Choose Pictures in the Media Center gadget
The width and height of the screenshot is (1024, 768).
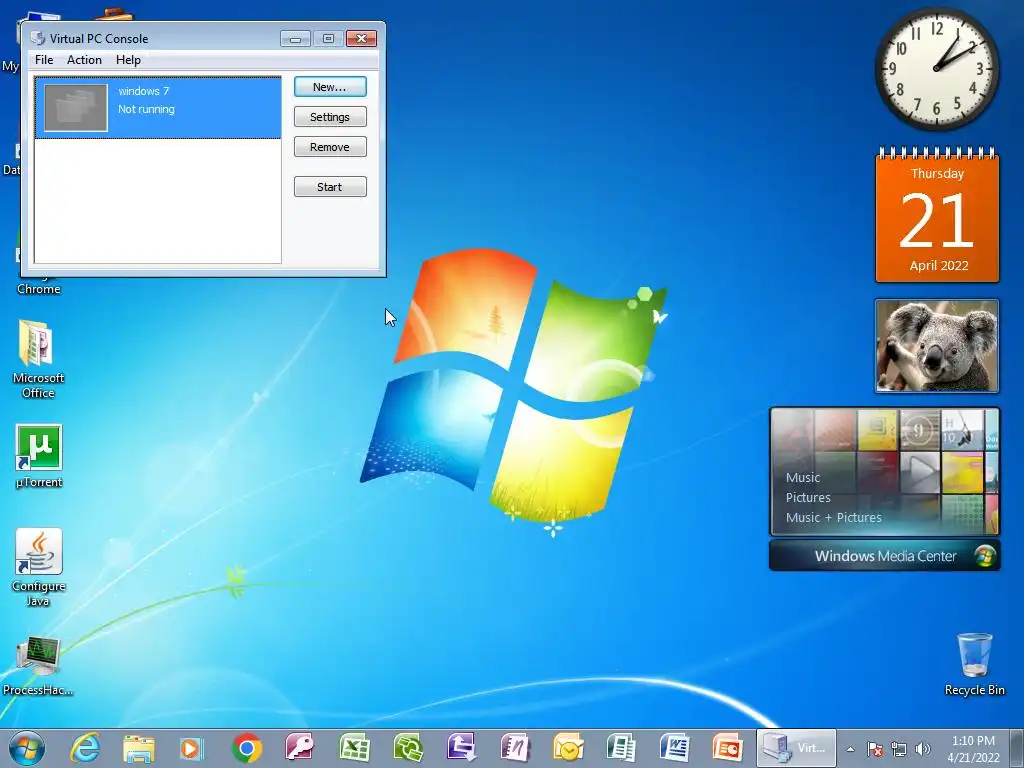tap(808, 498)
